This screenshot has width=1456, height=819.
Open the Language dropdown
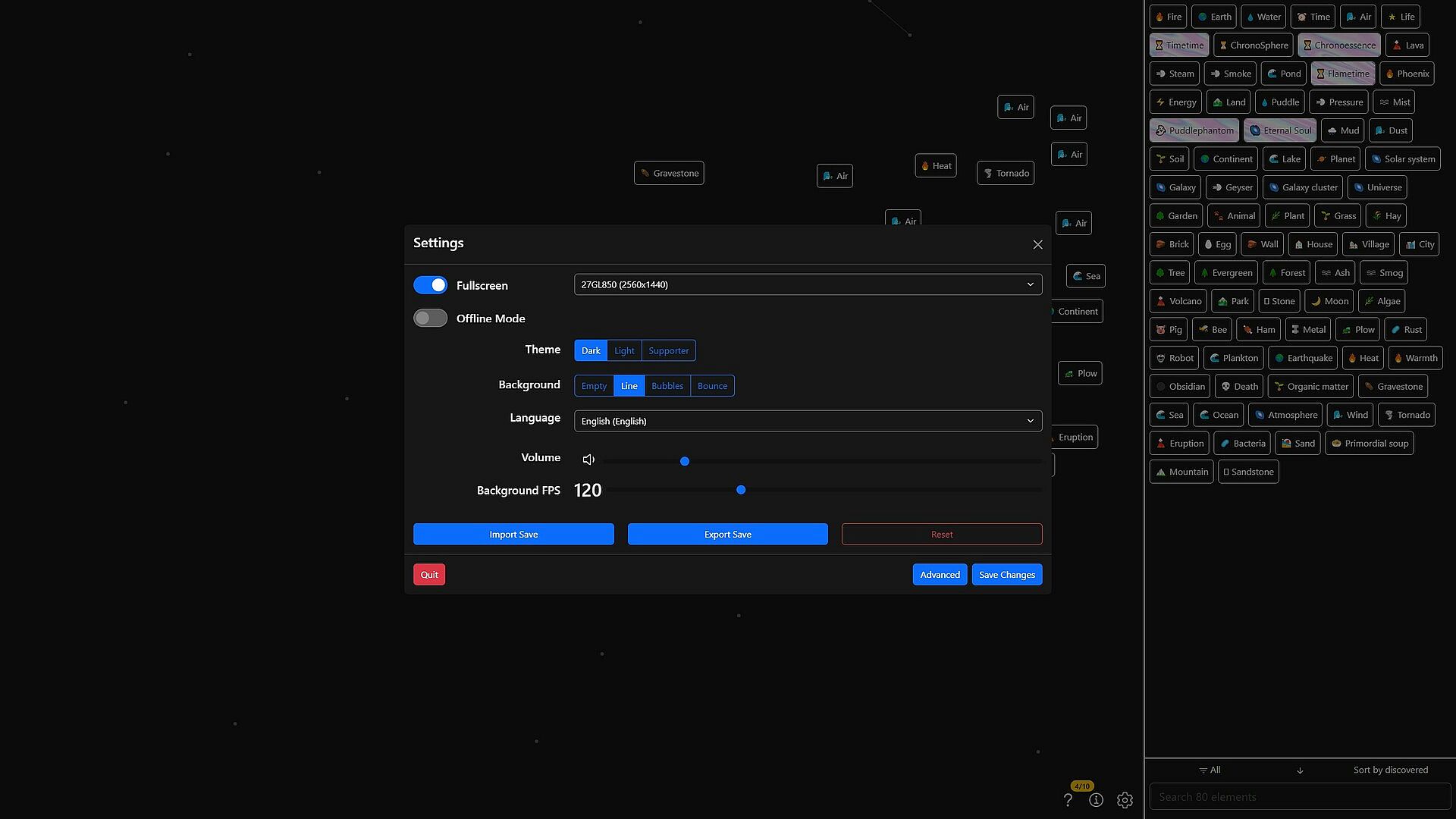click(x=808, y=421)
